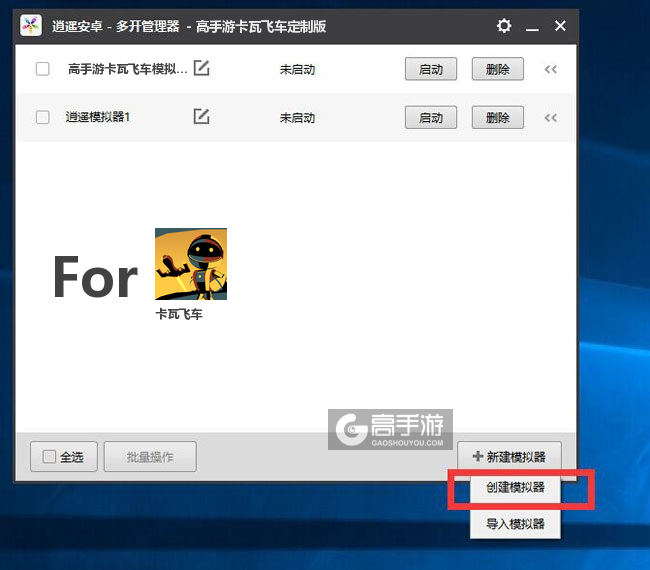
Task: Check the 逍遥模拟器1 row checkbox
Action: pos(43,117)
